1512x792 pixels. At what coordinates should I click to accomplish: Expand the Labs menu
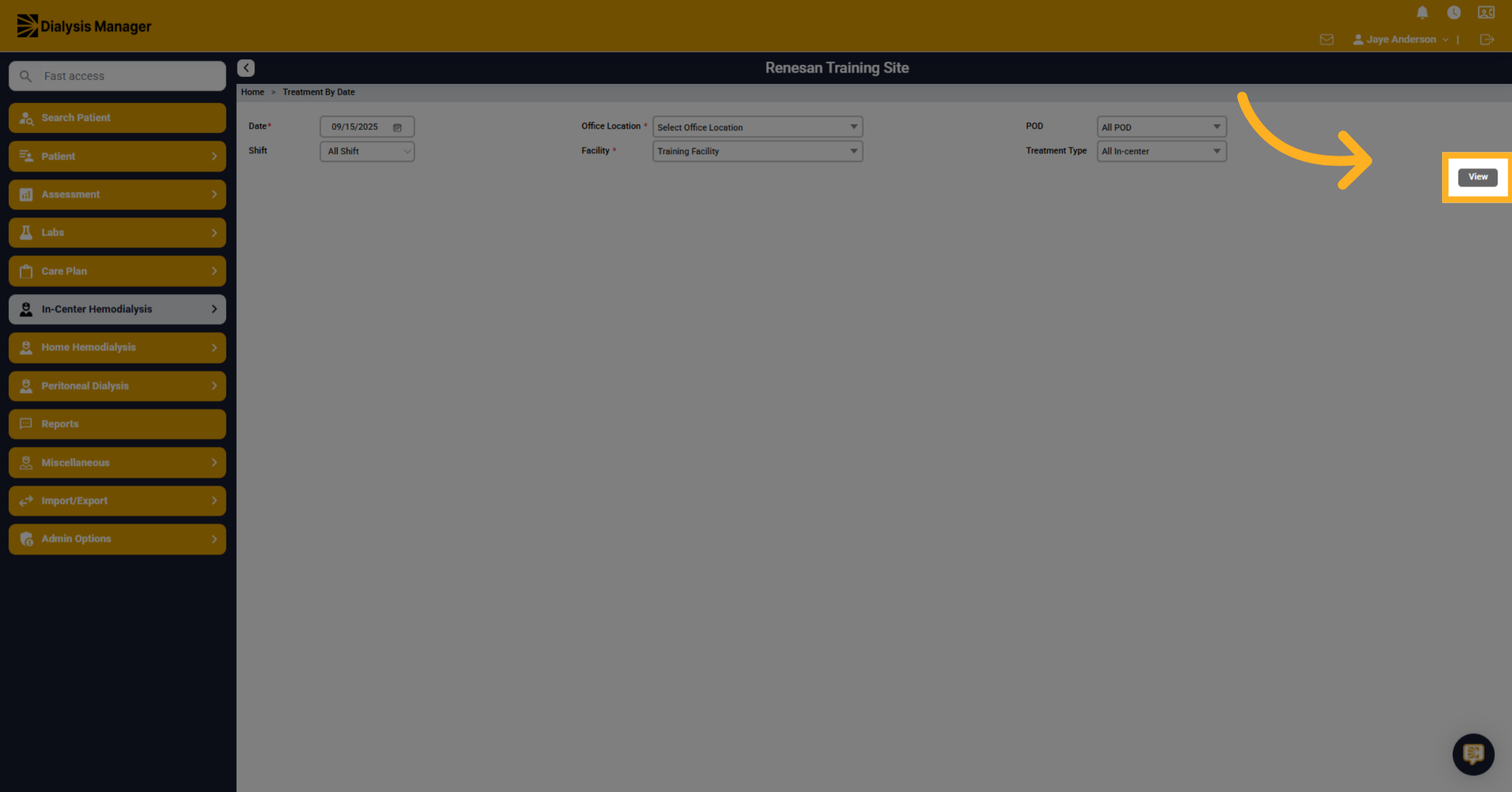tap(117, 232)
